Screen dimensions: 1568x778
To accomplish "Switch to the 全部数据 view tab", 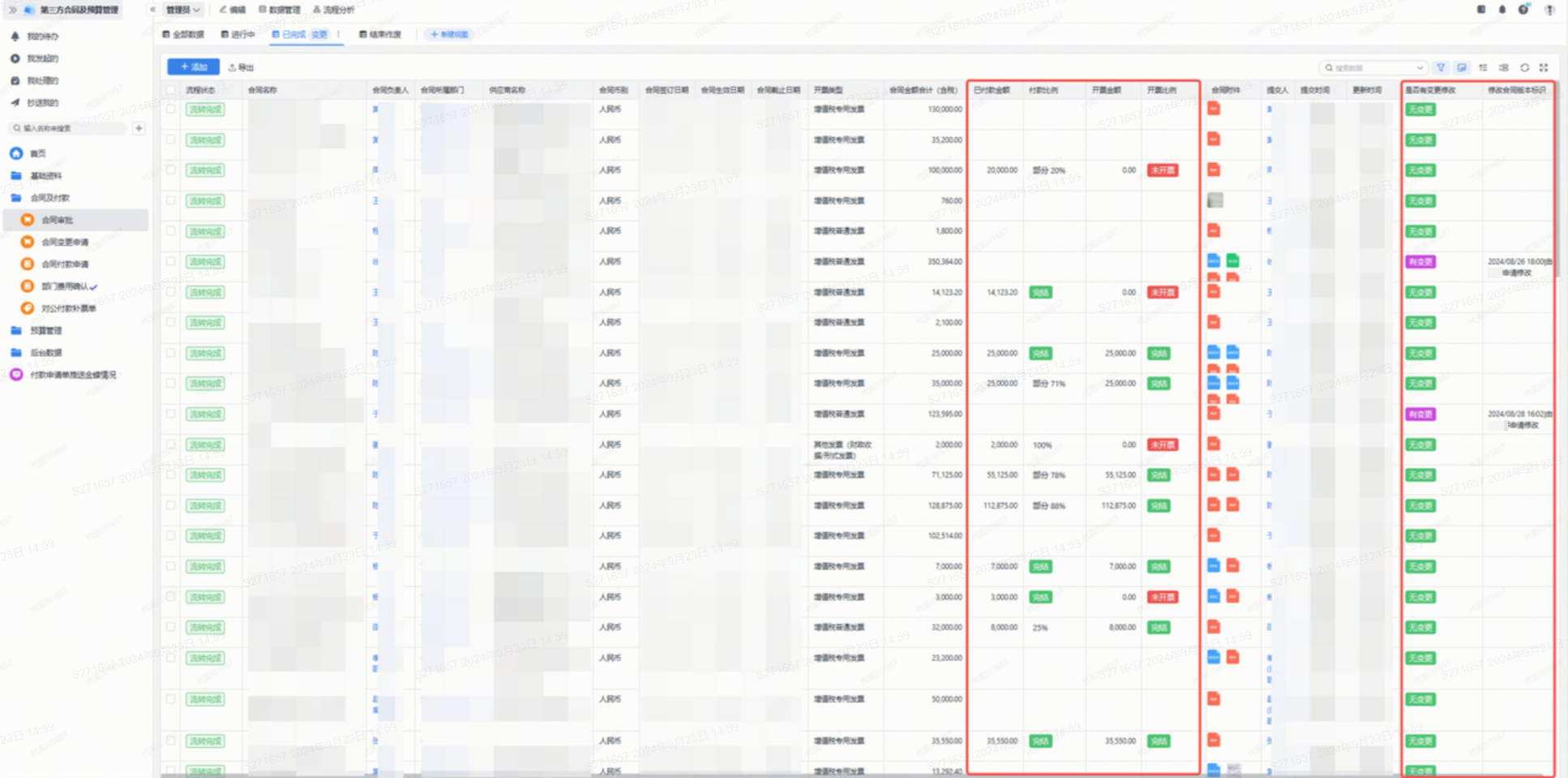I will pos(183,34).
